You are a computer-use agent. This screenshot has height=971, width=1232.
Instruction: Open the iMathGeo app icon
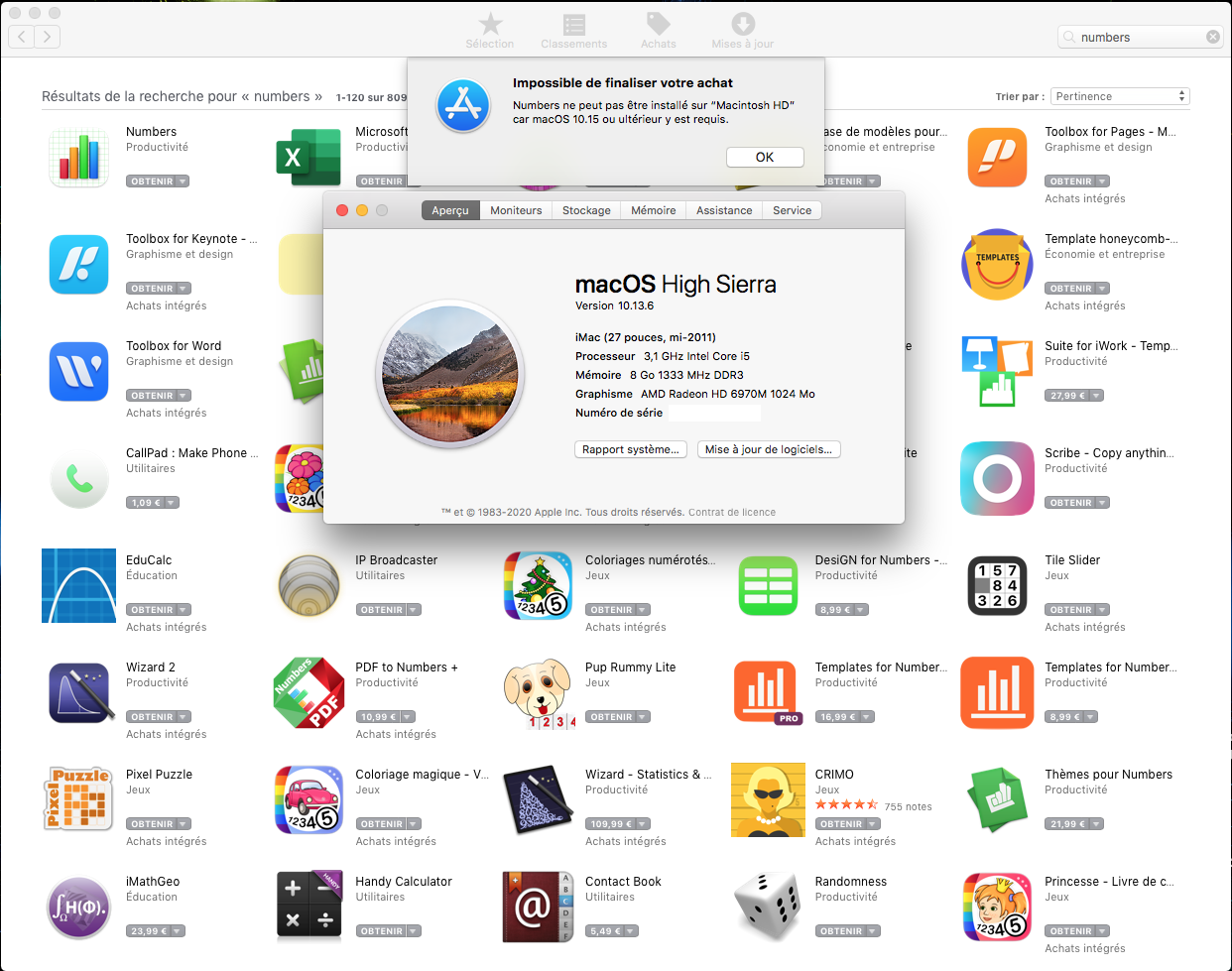[79, 907]
